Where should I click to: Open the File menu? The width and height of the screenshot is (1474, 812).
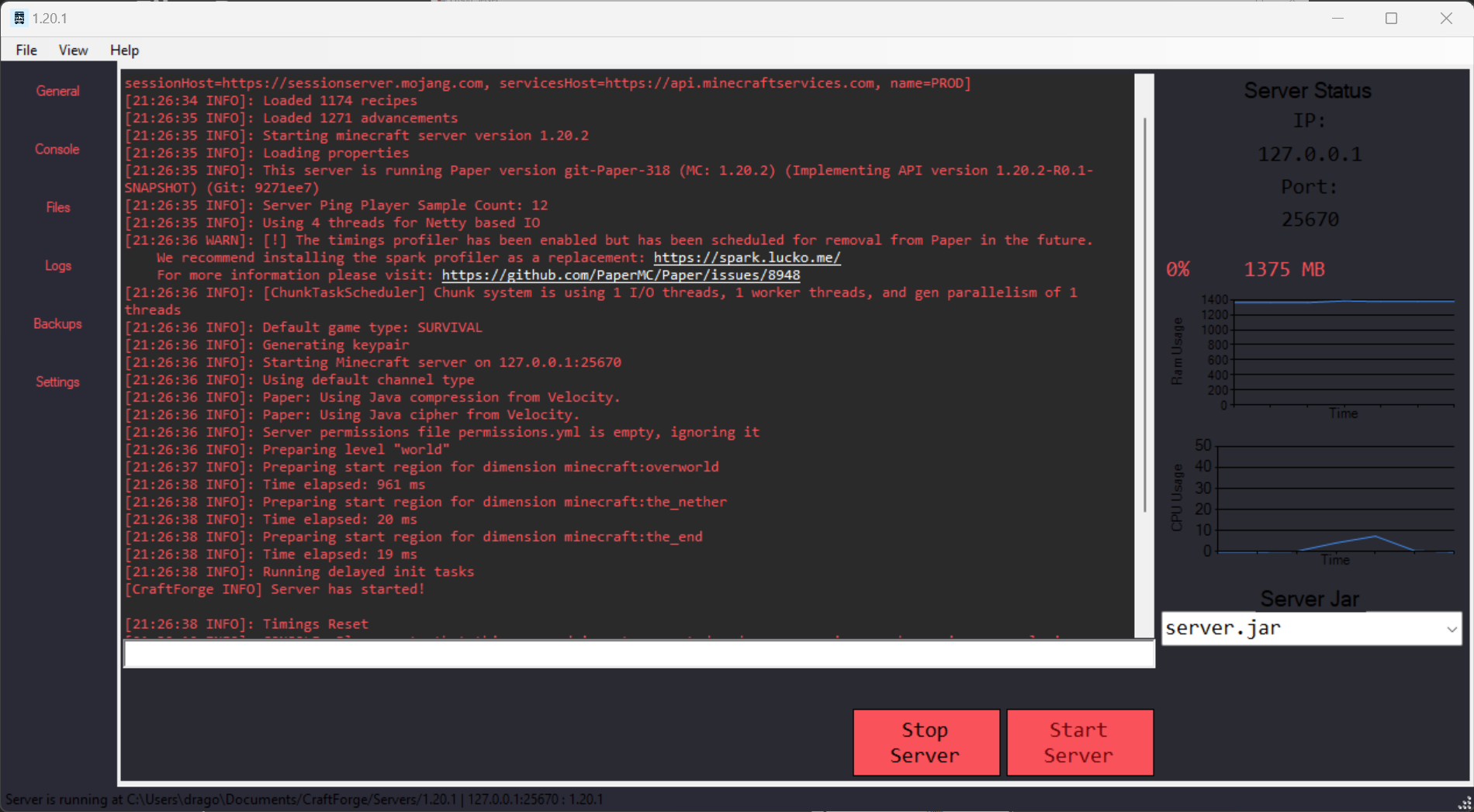(26, 50)
